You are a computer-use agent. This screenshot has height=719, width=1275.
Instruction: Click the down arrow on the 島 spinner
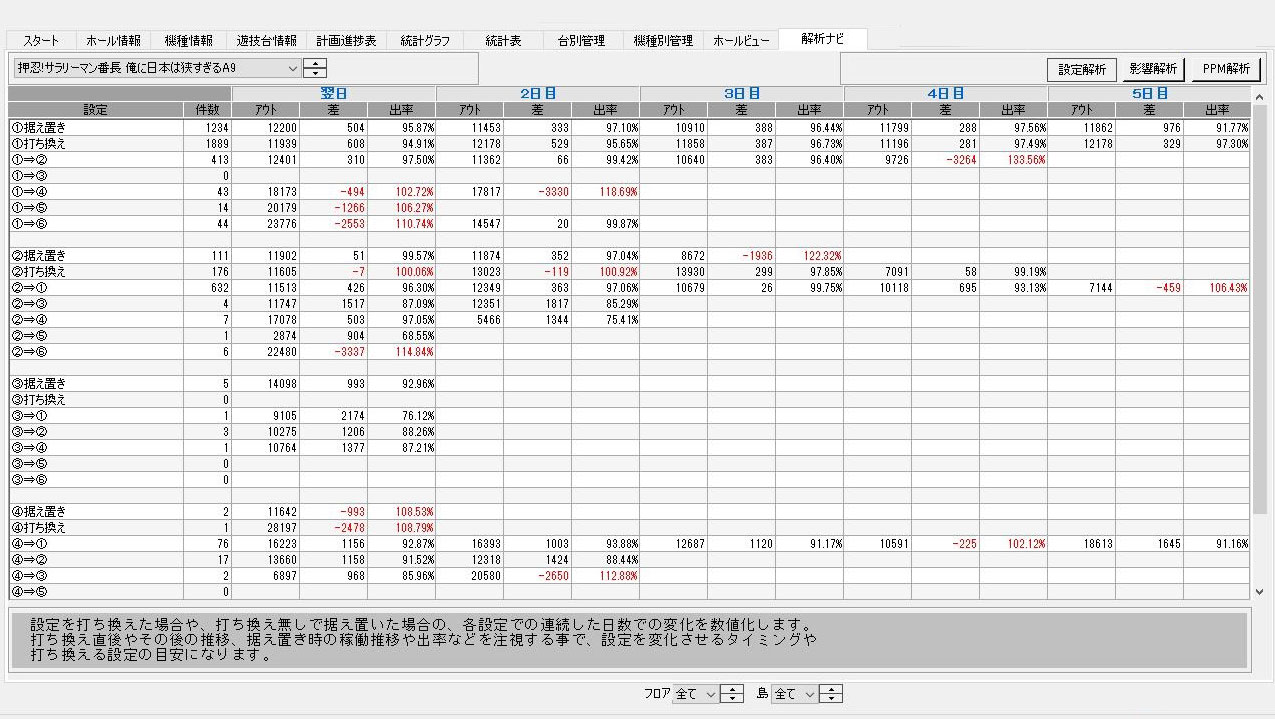831,698
